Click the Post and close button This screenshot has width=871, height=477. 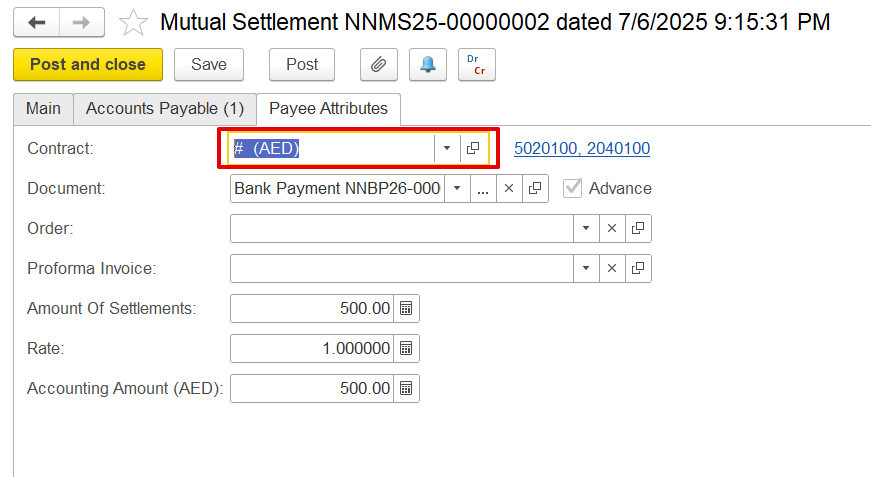(88, 64)
